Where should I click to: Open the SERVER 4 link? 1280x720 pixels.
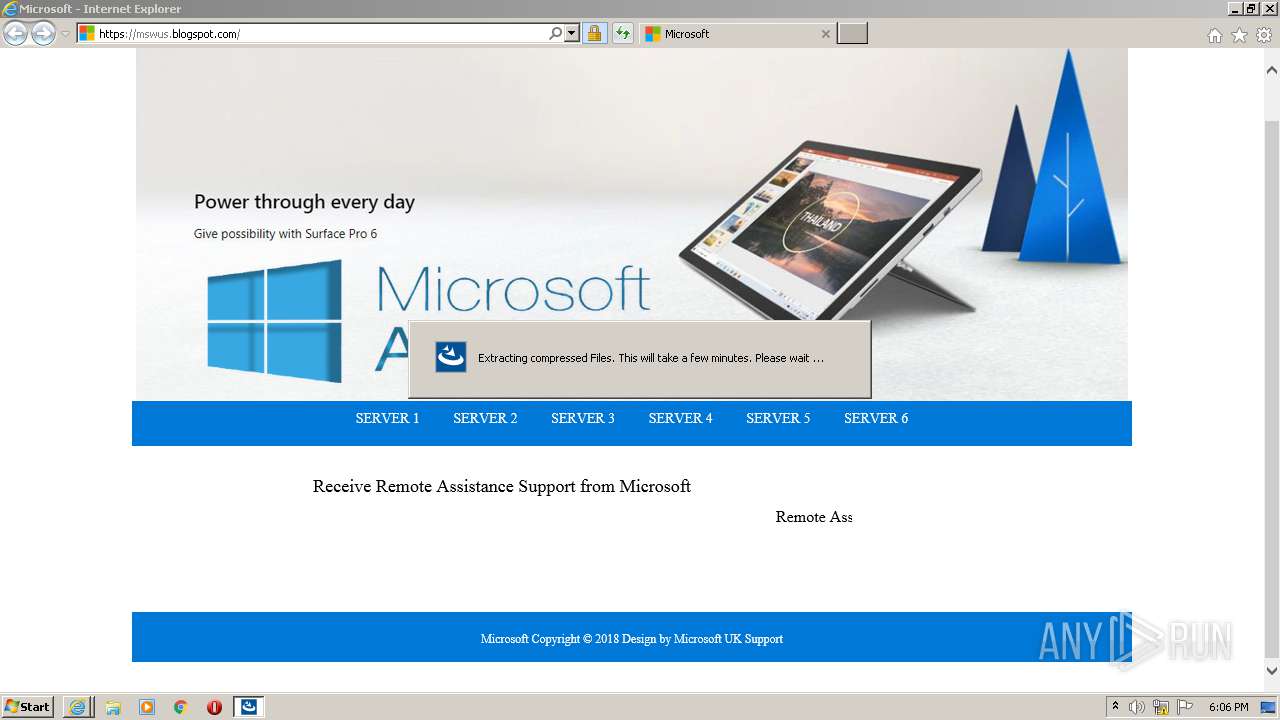pos(680,418)
